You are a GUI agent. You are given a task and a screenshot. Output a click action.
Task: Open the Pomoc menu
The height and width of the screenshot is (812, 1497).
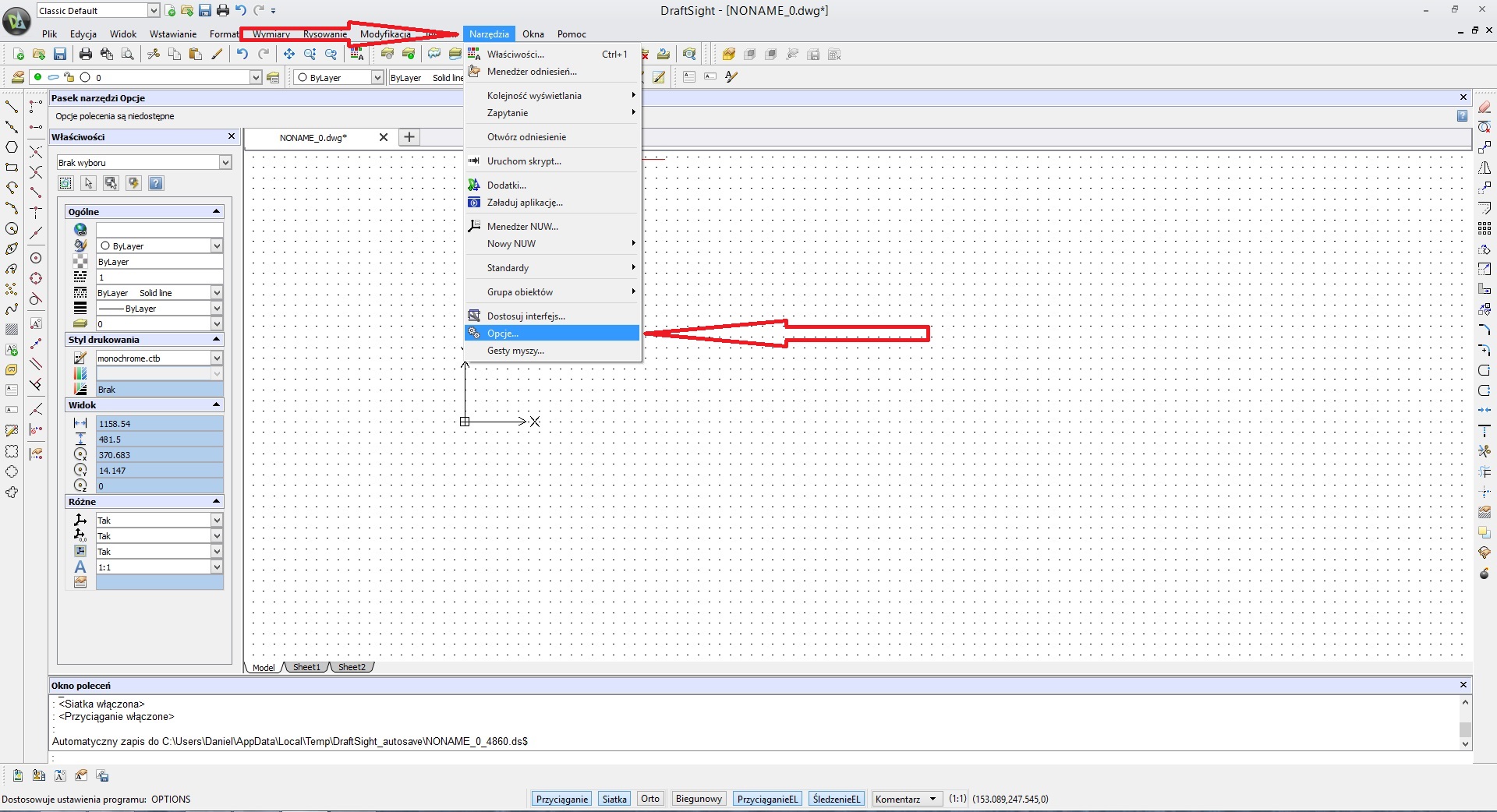(572, 34)
